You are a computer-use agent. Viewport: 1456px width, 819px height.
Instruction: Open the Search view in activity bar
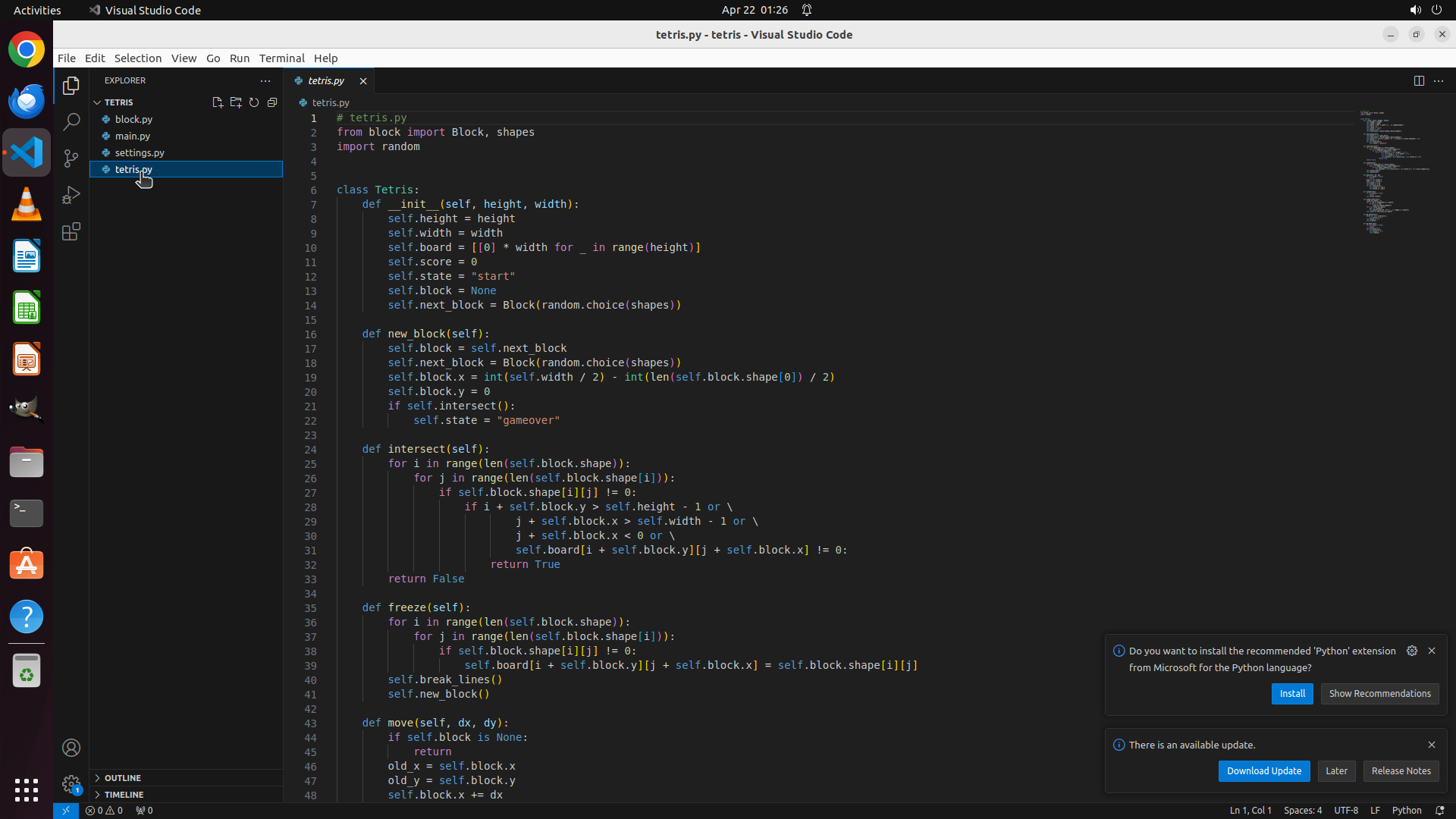point(71,121)
